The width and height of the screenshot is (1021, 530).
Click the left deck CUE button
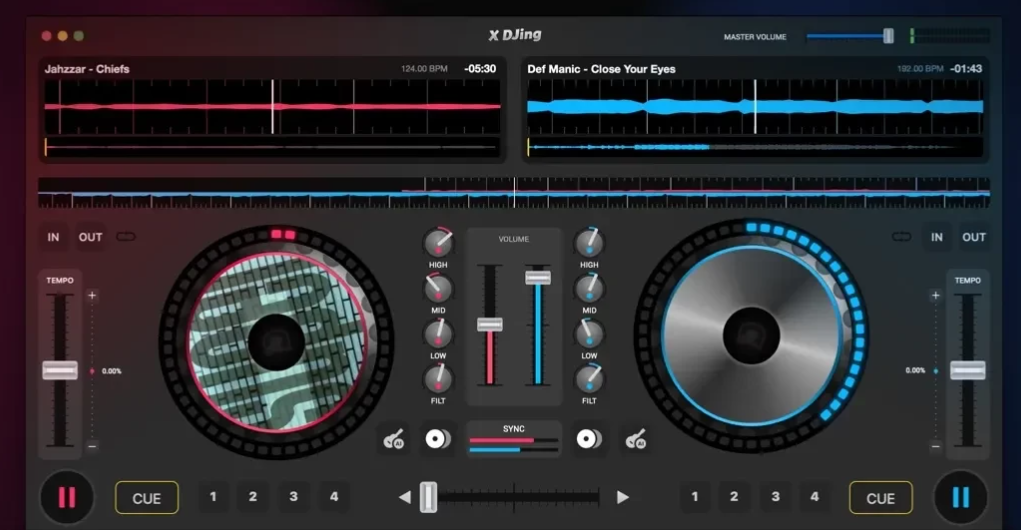147,498
